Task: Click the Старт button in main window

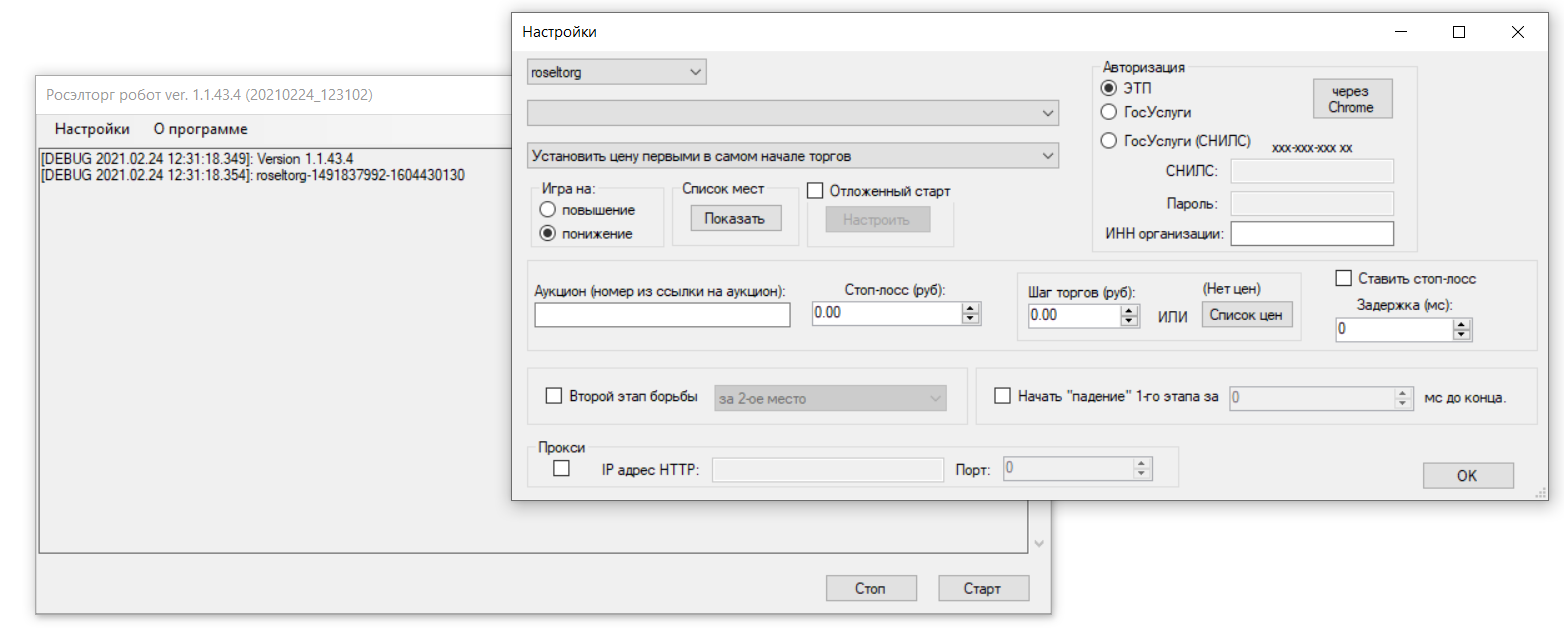Action: [x=982, y=588]
